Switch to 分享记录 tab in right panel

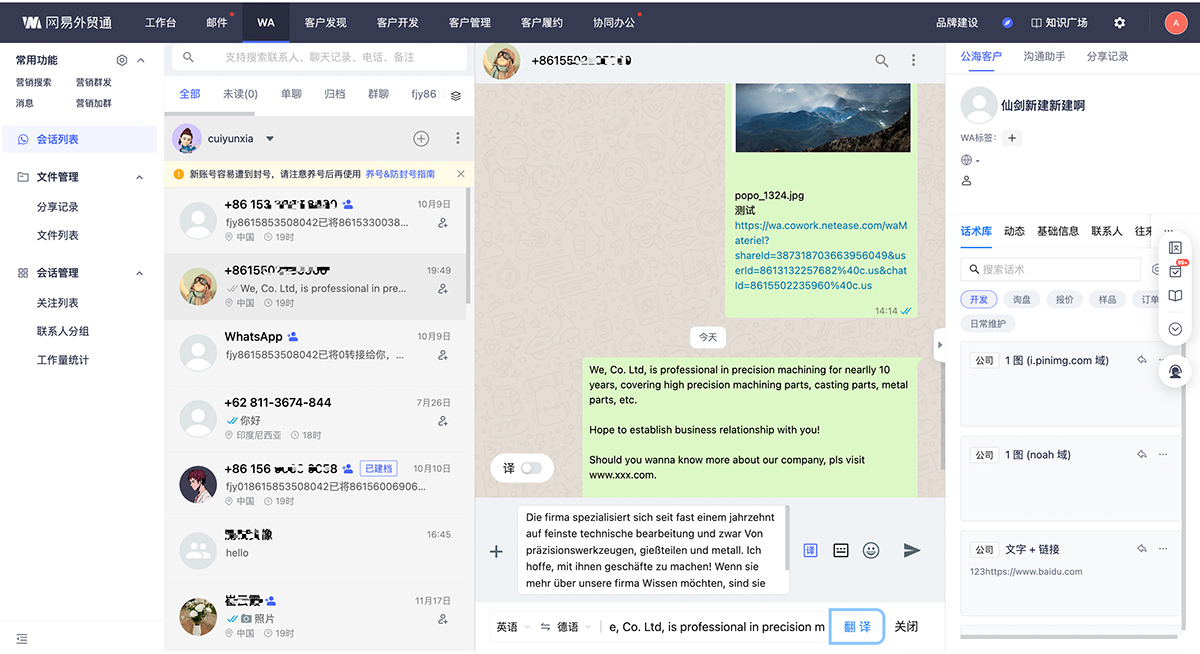tap(1108, 57)
